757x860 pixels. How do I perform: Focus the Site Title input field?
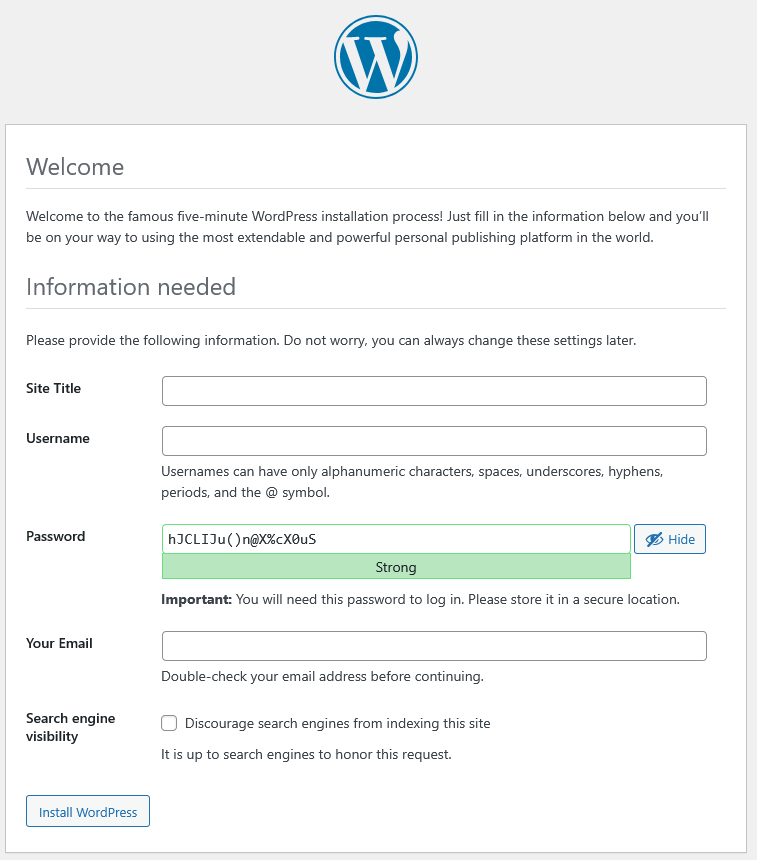434,391
